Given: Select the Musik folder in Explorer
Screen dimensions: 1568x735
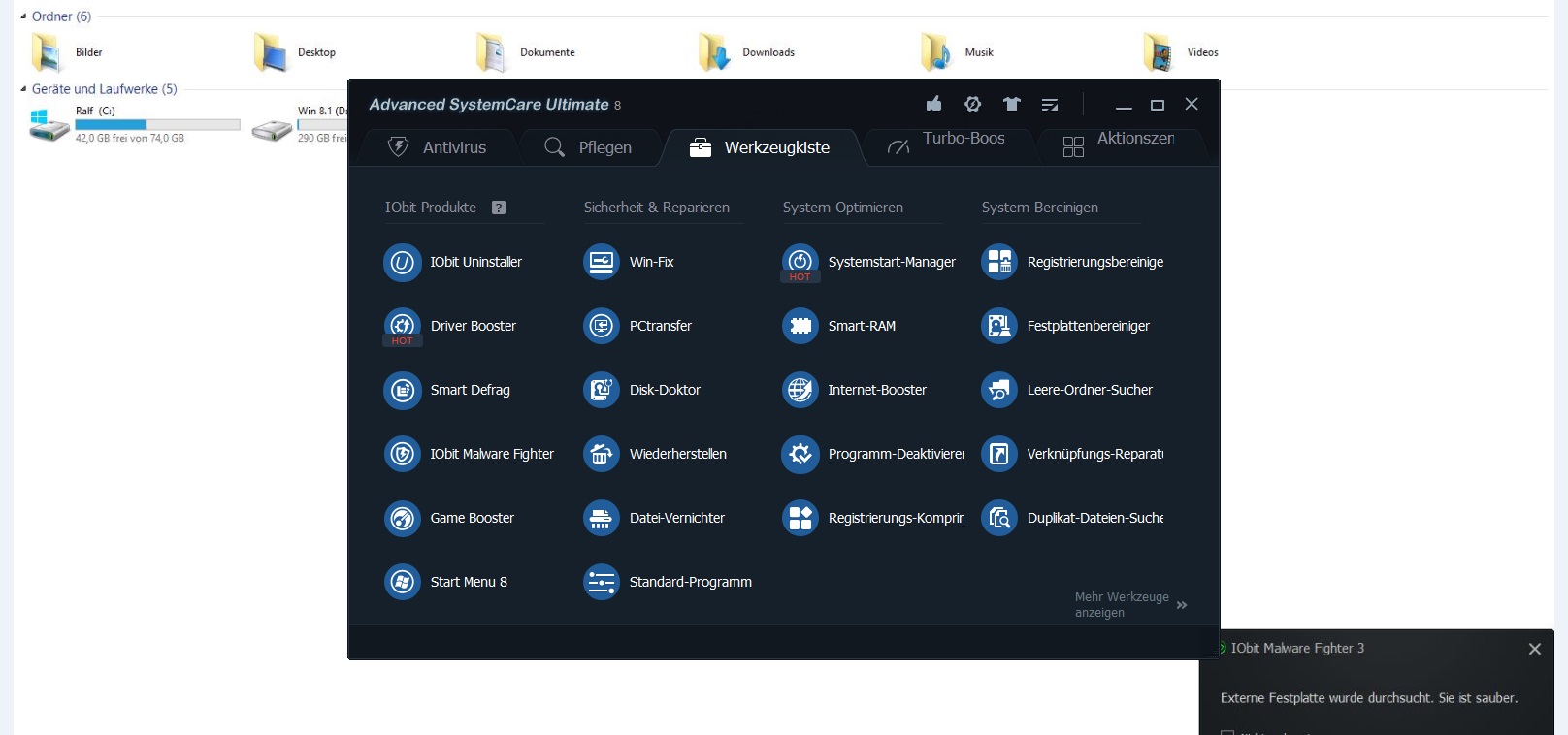Looking at the screenshot, I should [x=957, y=52].
